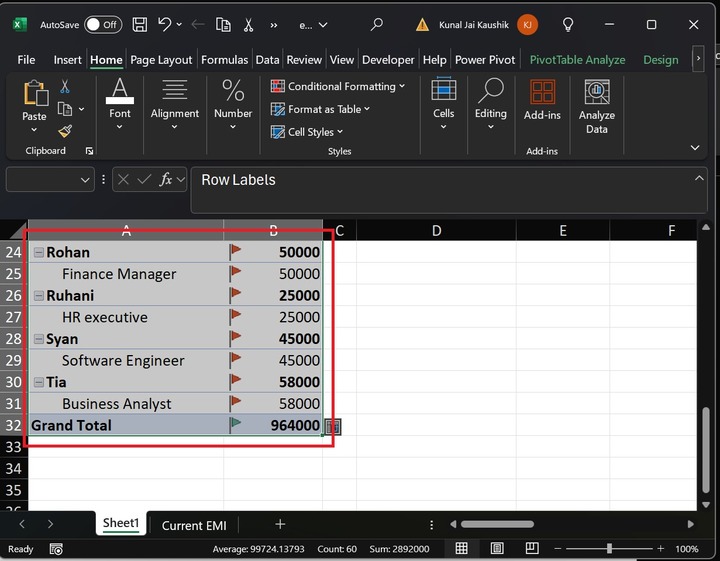The image size is (720, 561).
Task: Click the Cut scissors icon in Clipboard group
Action: click(x=65, y=87)
